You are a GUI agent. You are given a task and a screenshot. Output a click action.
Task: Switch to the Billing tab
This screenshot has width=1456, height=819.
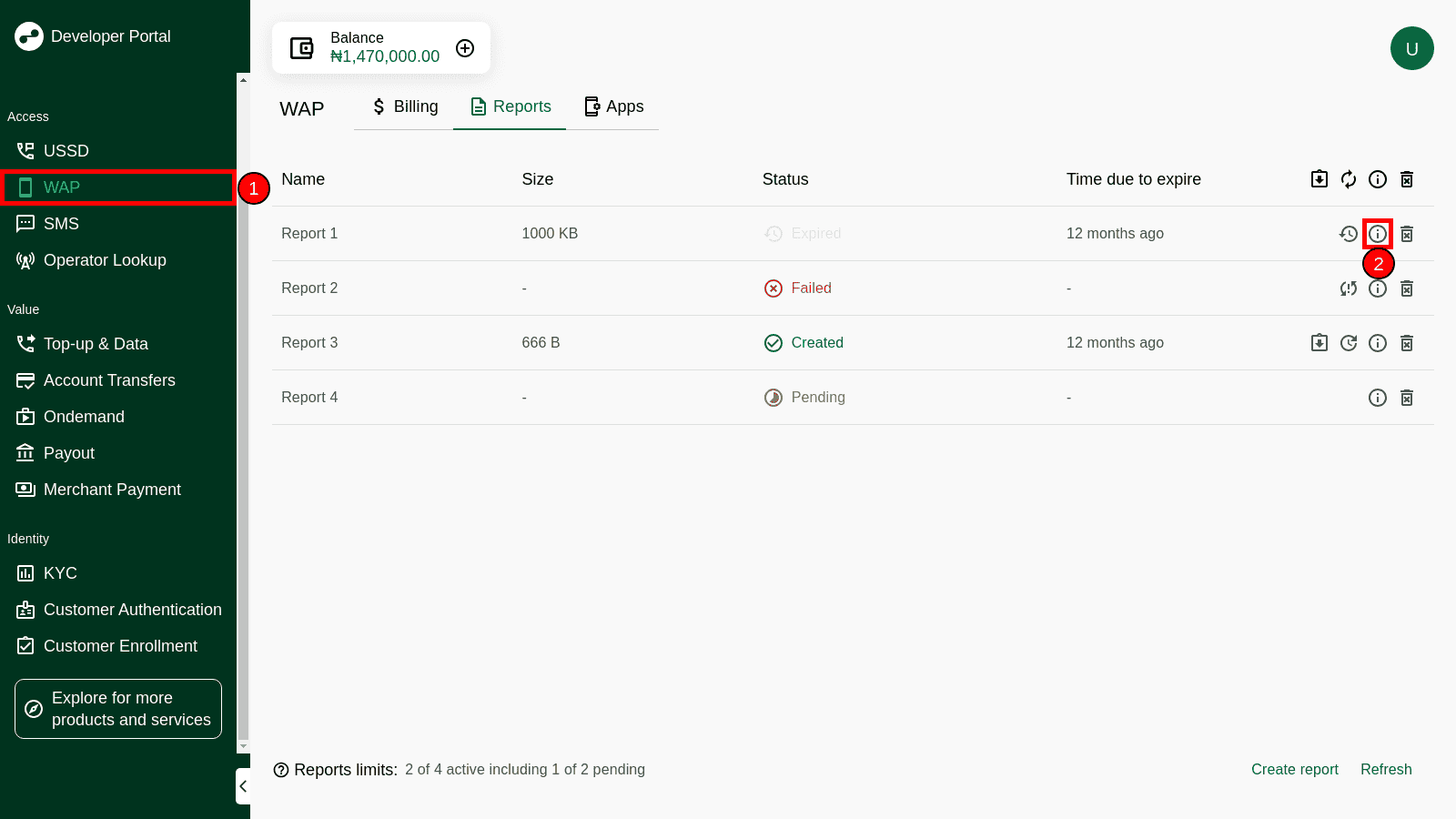click(x=405, y=106)
